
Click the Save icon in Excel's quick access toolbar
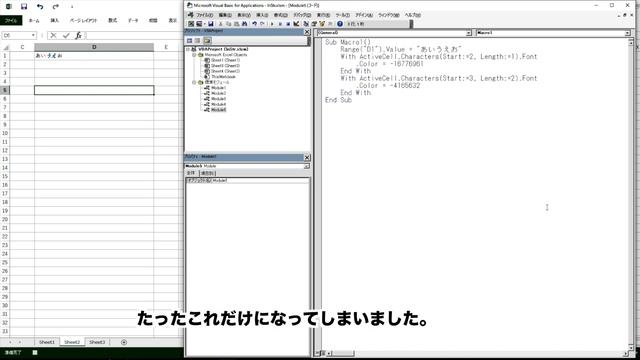pos(24,6)
